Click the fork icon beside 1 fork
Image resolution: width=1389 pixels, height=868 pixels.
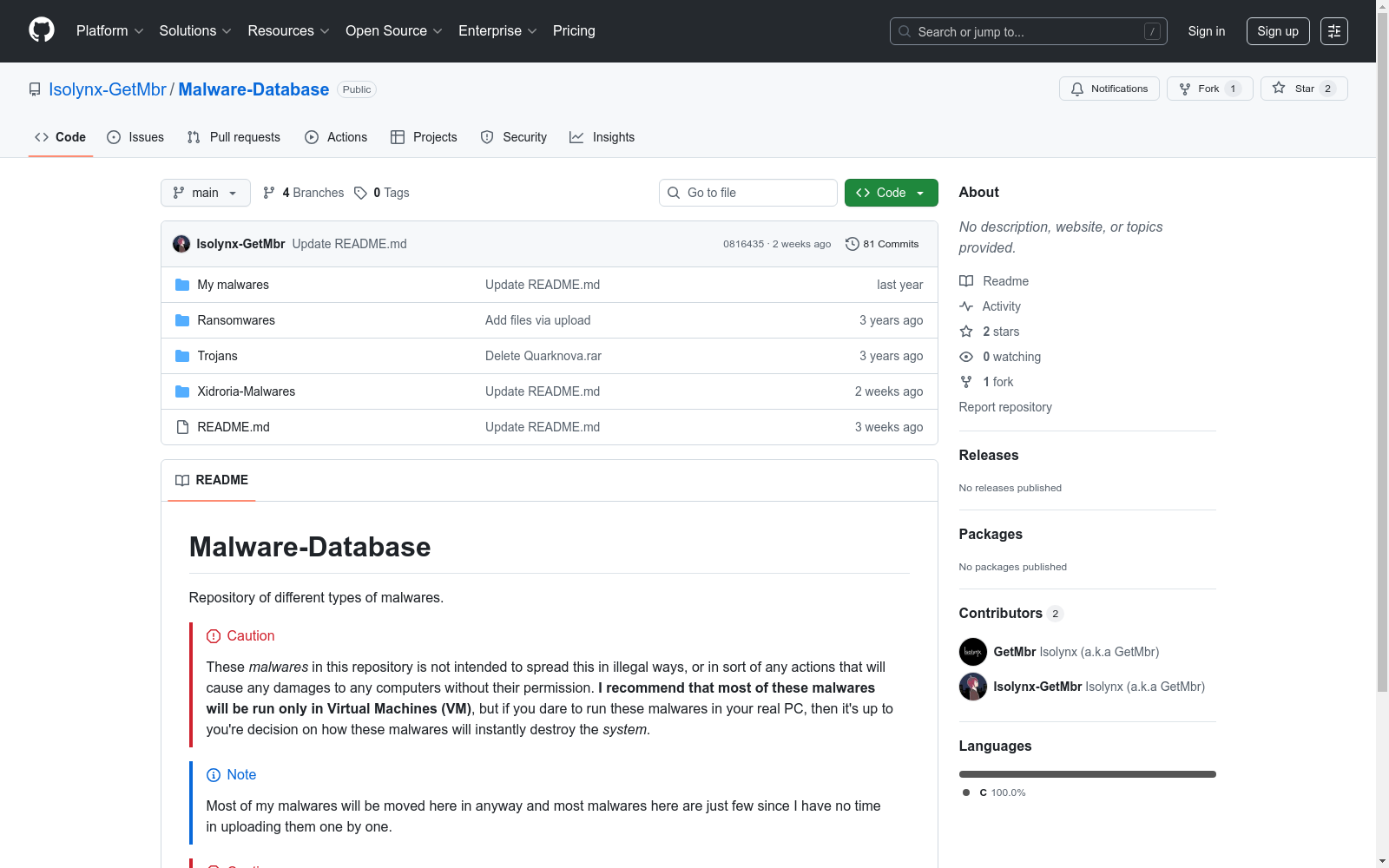click(x=966, y=382)
